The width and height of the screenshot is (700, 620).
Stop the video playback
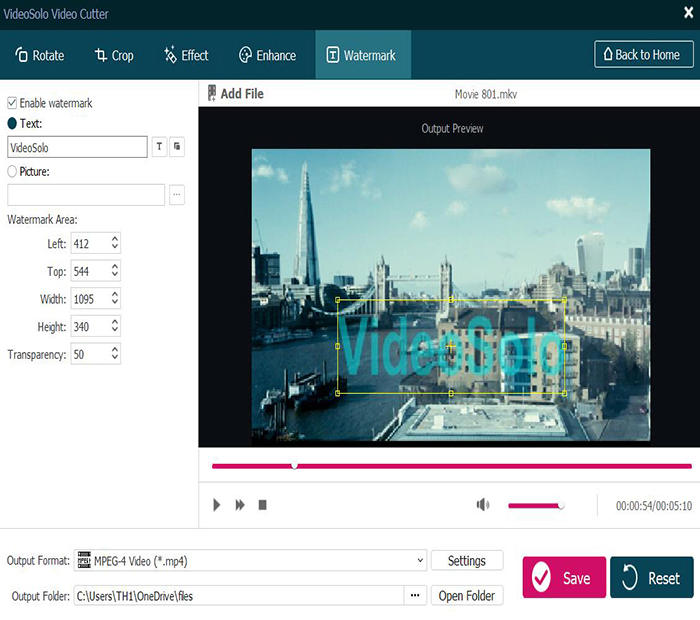coord(262,505)
